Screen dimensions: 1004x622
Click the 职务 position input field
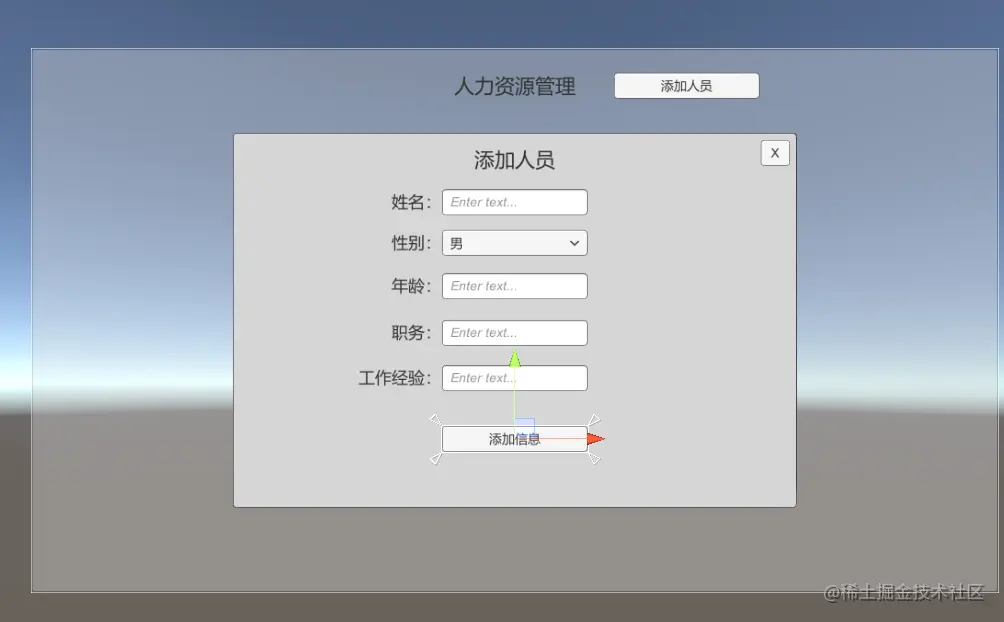514,333
